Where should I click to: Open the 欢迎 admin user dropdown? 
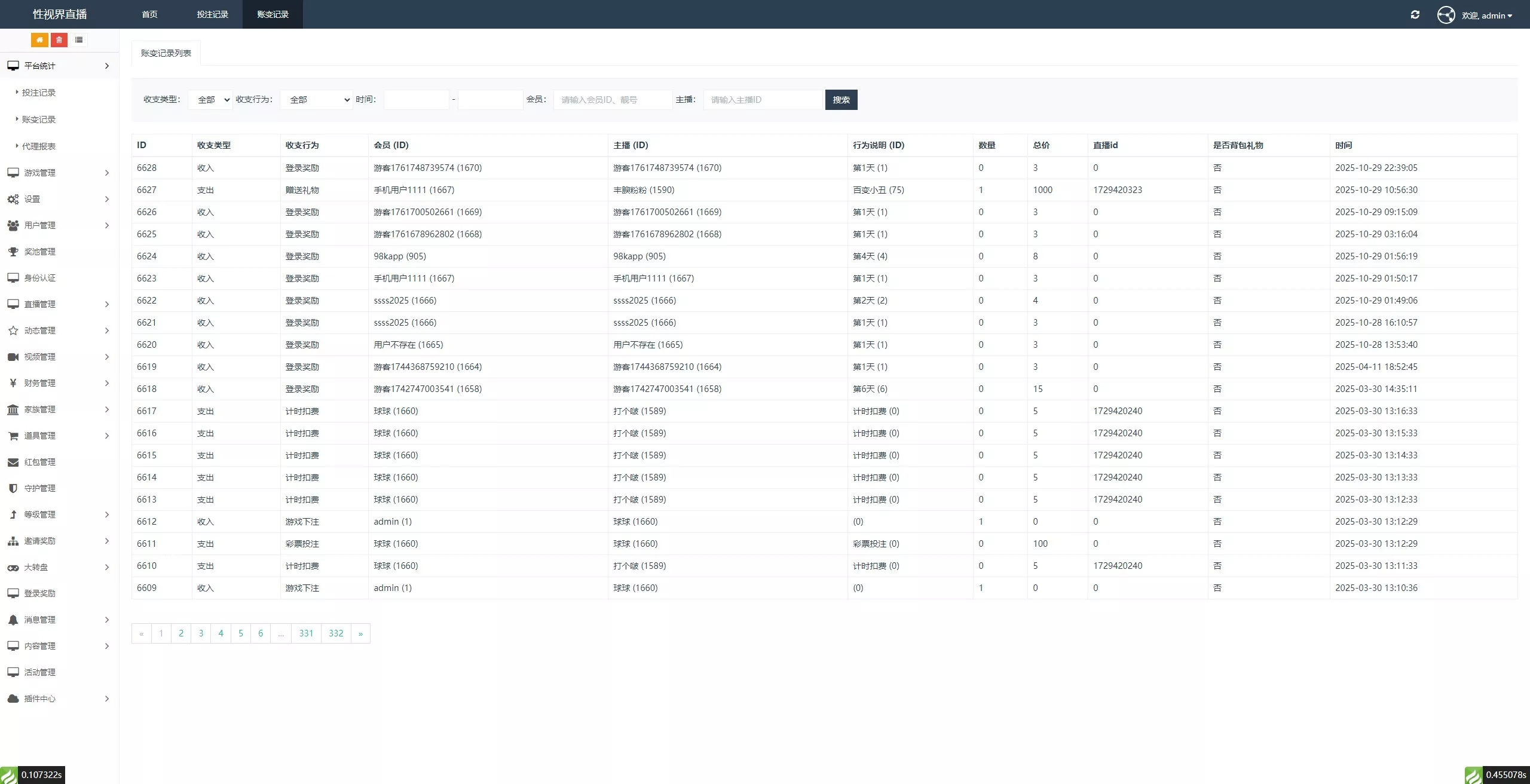point(1486,16)
